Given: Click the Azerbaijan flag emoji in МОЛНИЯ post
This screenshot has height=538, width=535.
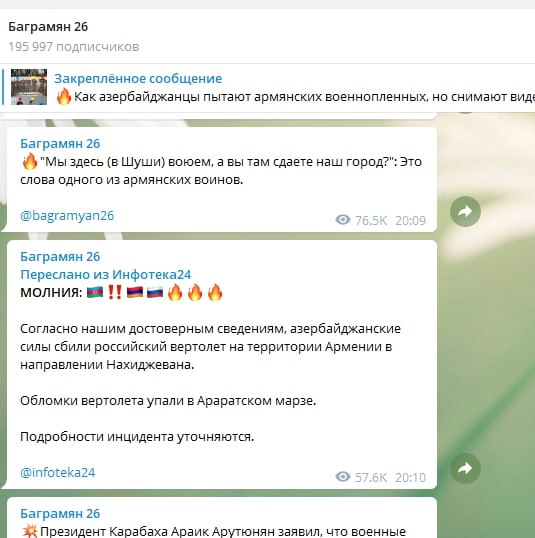Looking at the screenshot, I should pyautogui.click(x=95, y=292).
